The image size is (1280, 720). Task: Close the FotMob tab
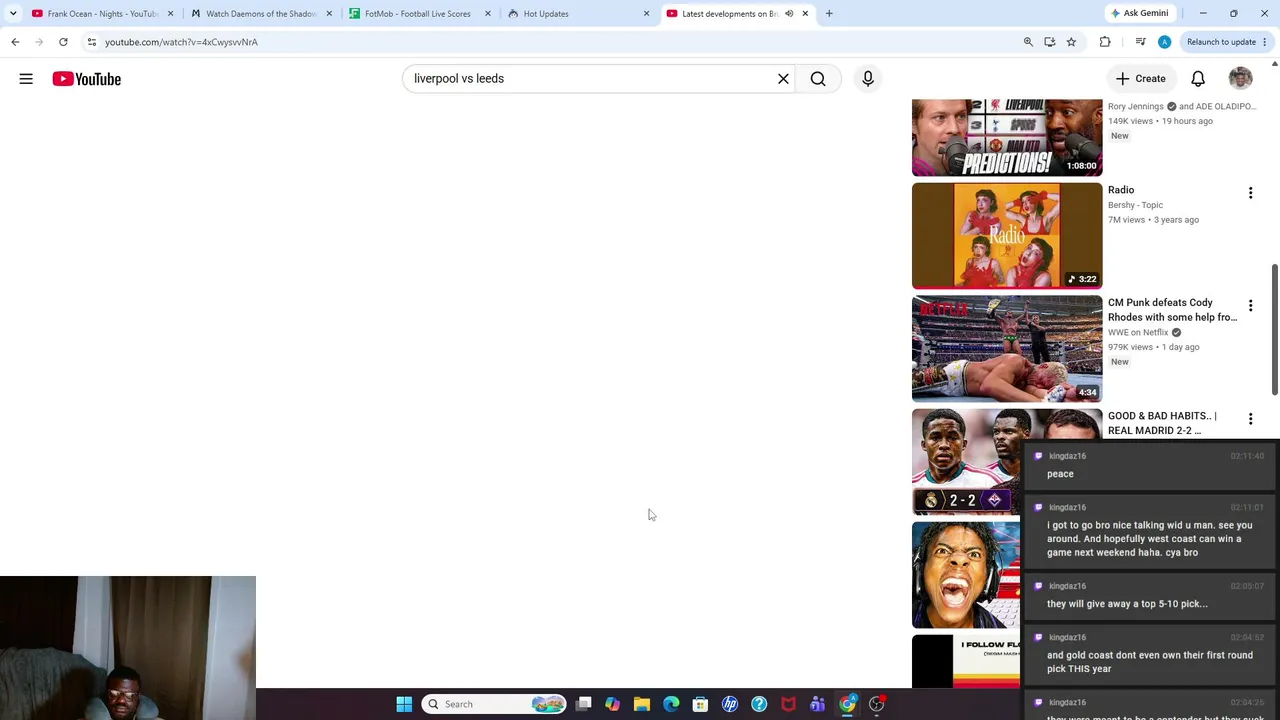point(488,14)
